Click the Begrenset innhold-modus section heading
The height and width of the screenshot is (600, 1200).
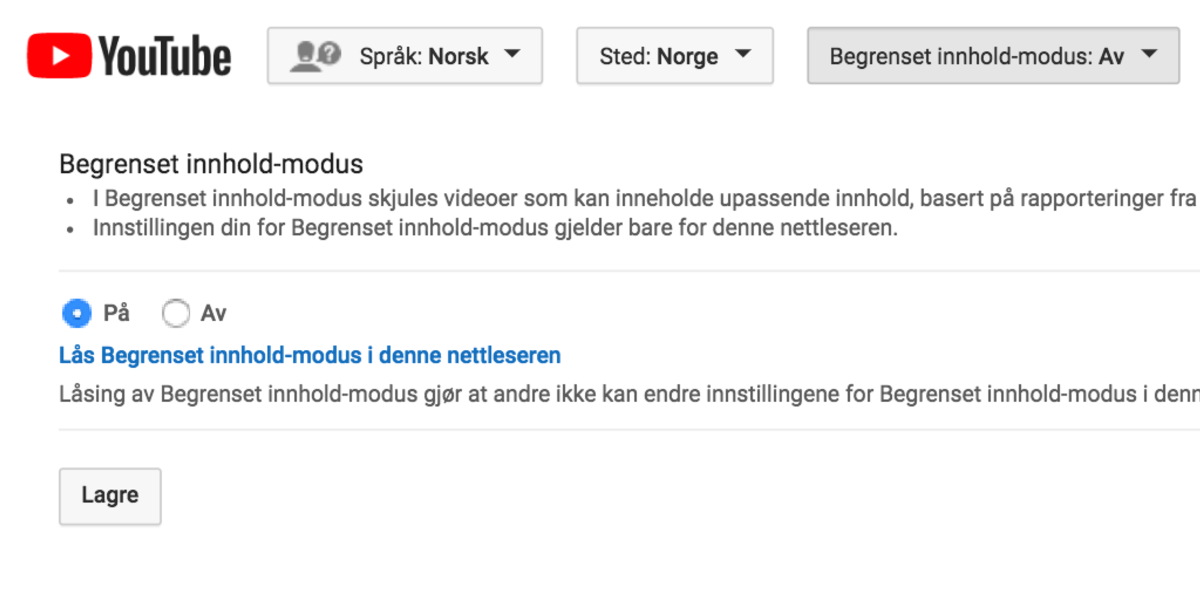[x=211, y=164]
